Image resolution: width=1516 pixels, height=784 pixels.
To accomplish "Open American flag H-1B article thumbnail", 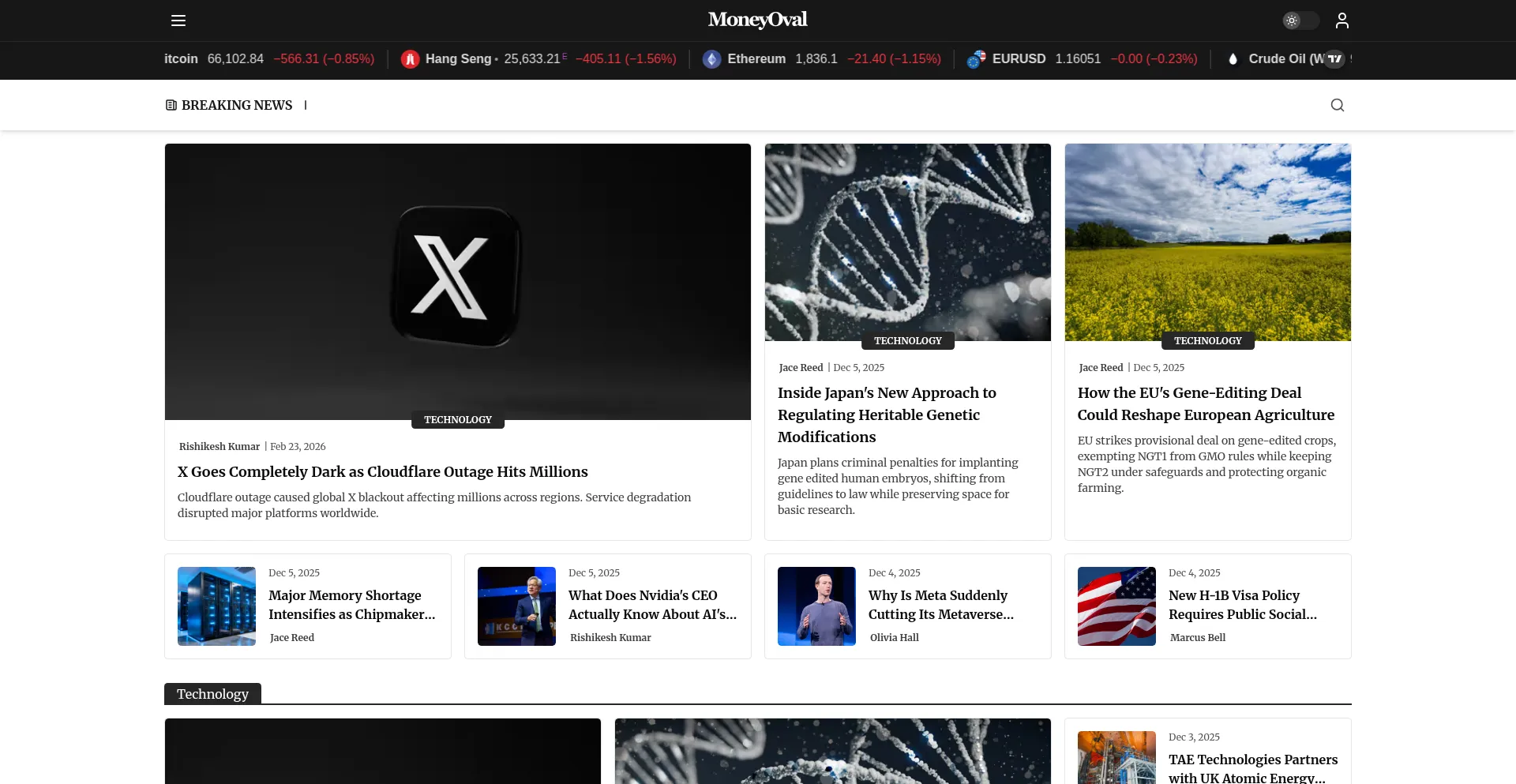I will pos(1116,606).
